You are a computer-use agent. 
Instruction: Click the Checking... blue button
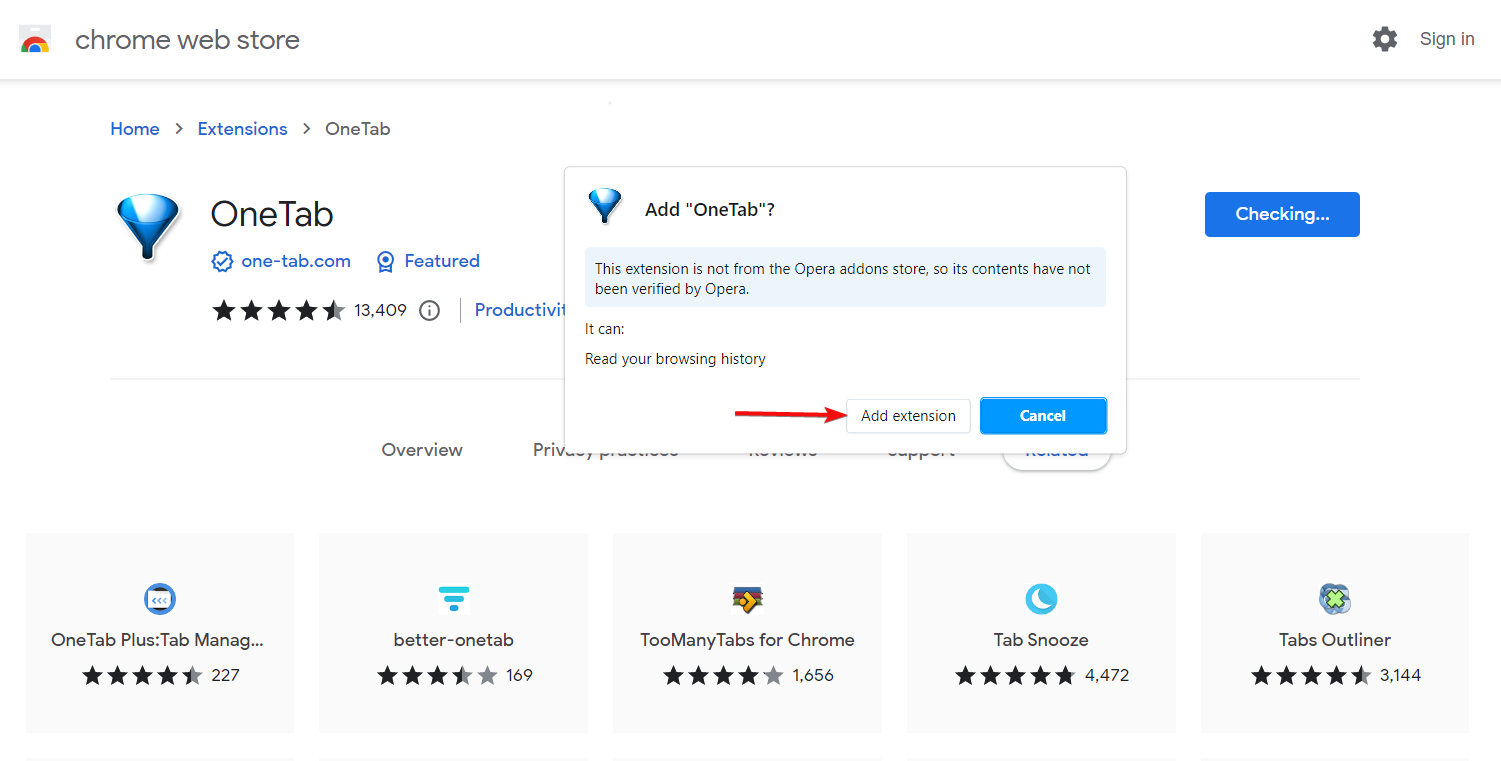[x=1282, y=214]
